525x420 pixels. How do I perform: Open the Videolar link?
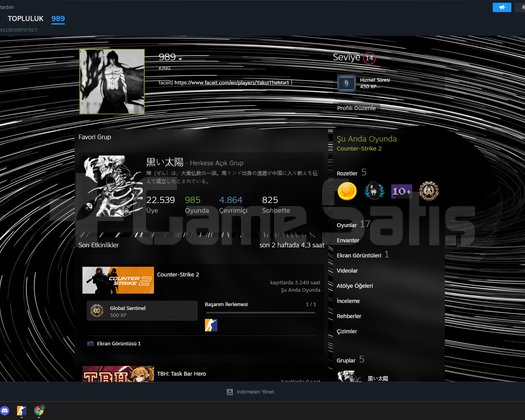pos(347,271)
